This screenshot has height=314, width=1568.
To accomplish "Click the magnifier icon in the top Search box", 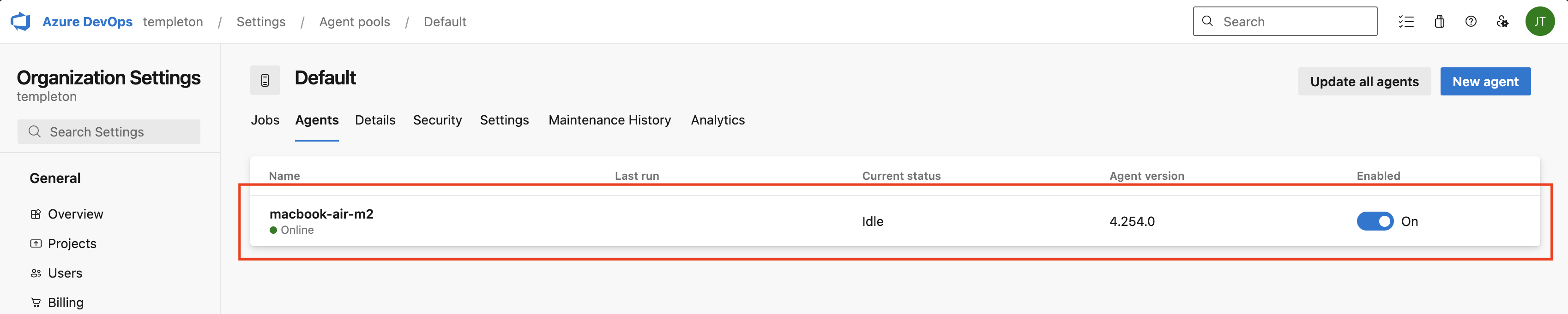I will (1208, 21).
